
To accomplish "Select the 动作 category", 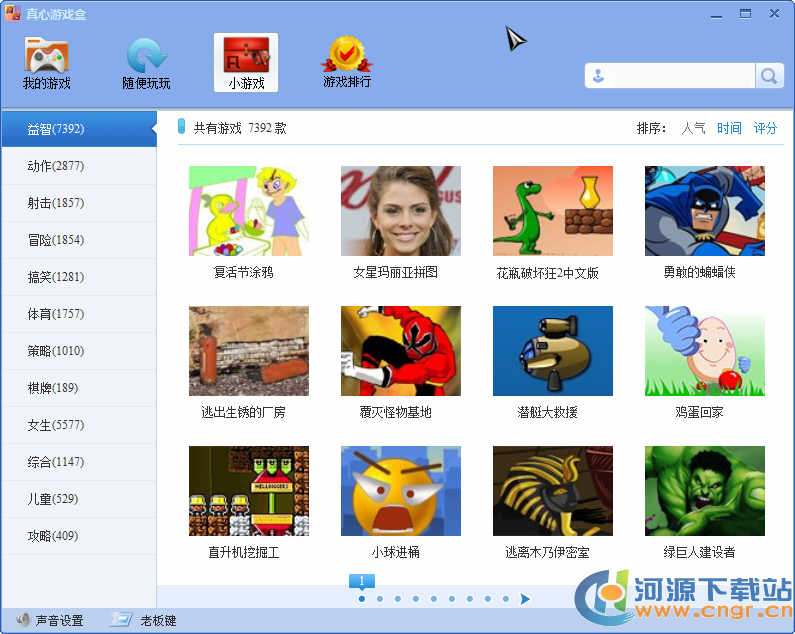I will [x=56, y=166].
